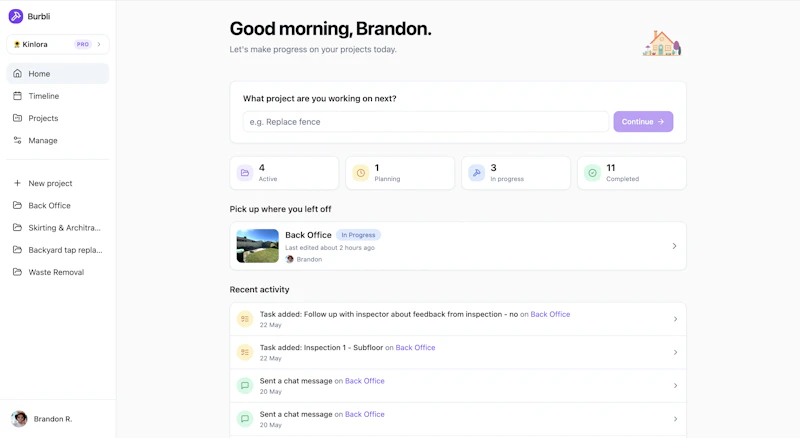Screen dimensions: 800x438
Task: Click the chat icon of first chat message
Action: point(245,385)
